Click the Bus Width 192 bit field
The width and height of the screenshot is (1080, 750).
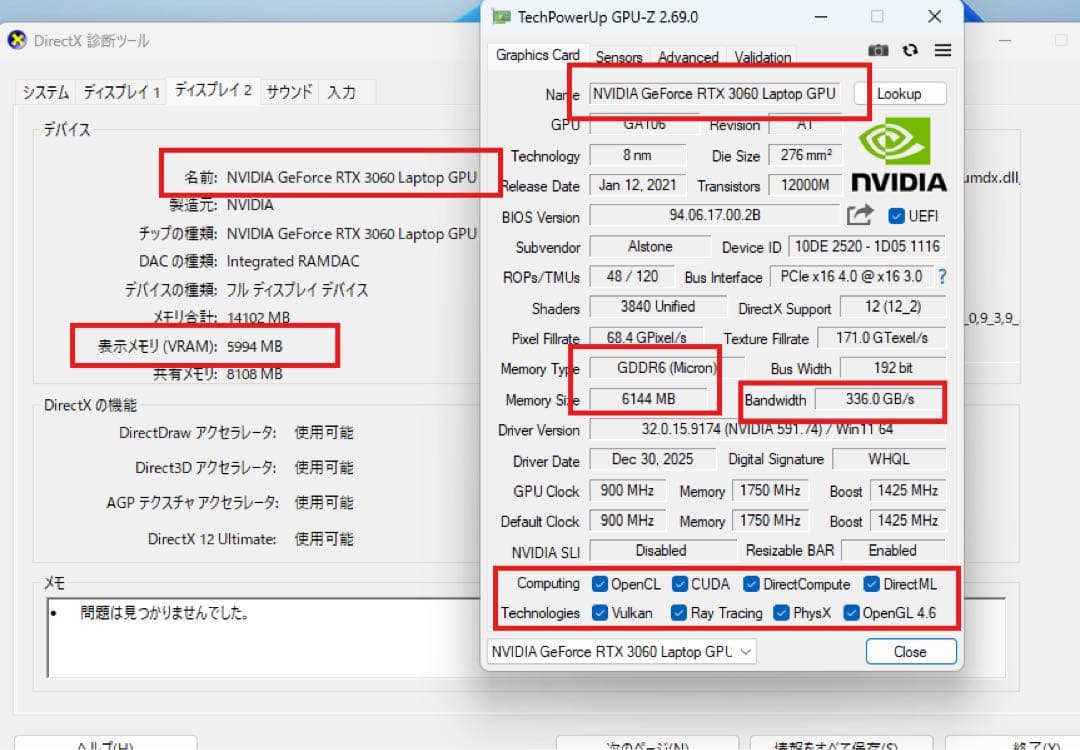[x=893, y=368]
